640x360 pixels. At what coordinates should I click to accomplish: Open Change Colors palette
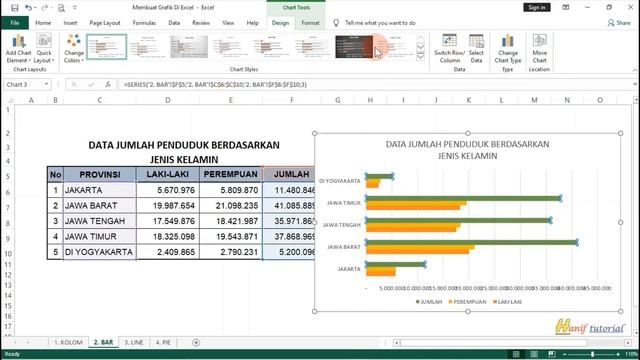(74, 49)
